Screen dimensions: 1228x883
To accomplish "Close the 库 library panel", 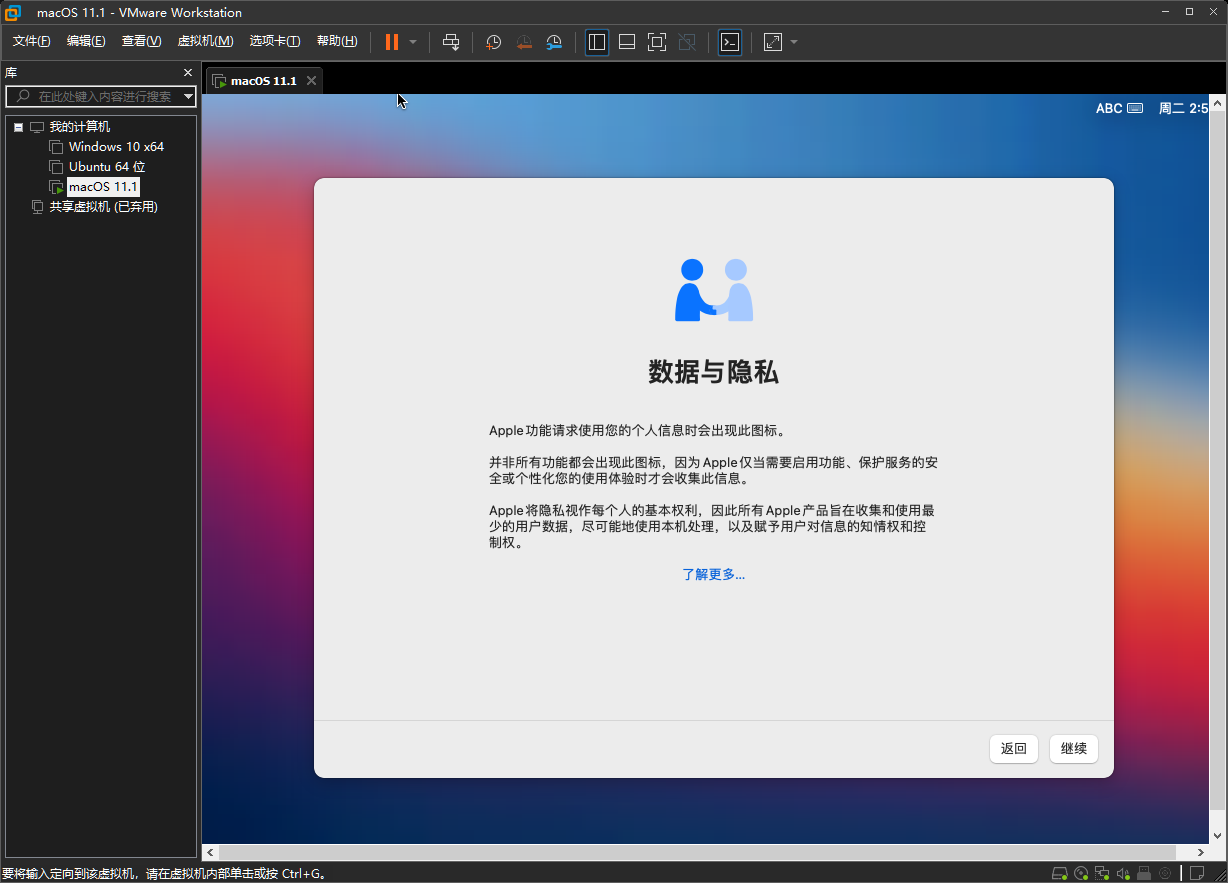I will click(188, 73).
